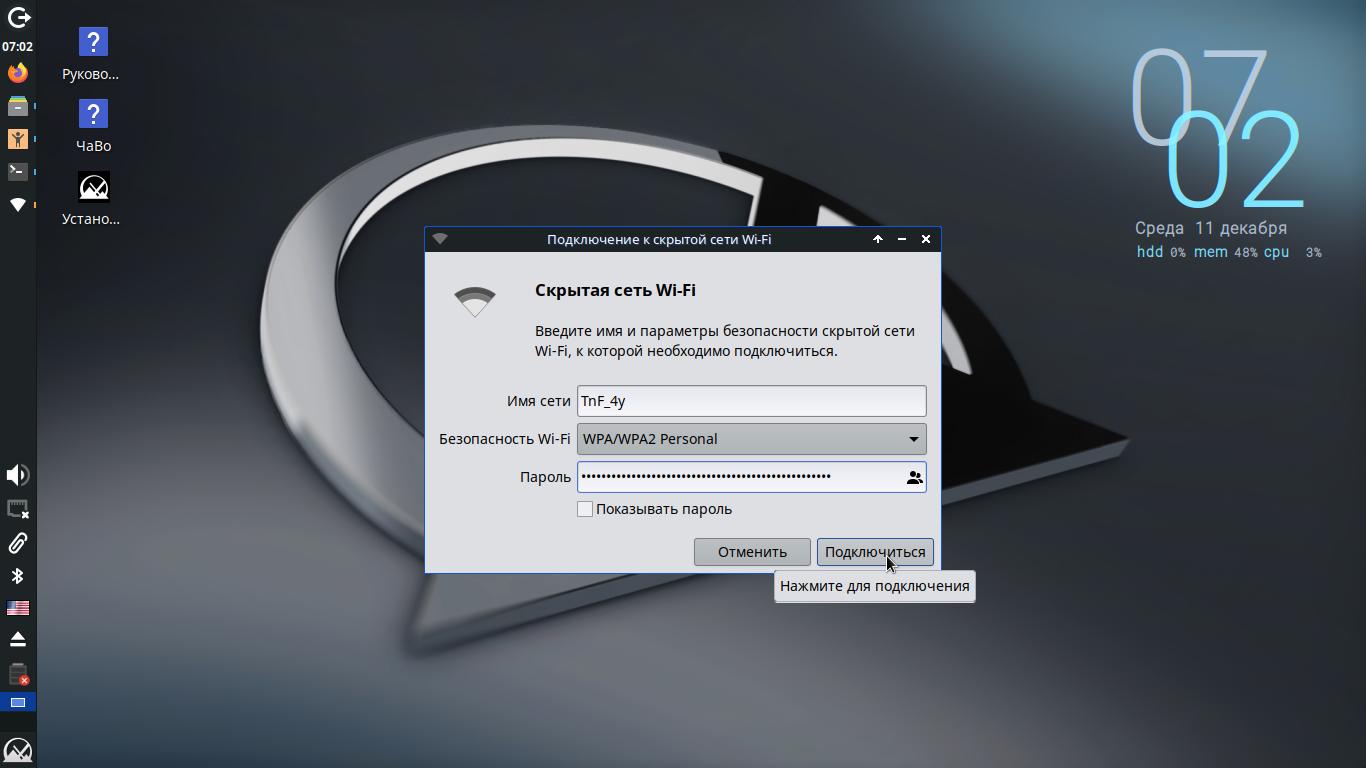Open the Bluetooth tray icon
This screenshot has width=1366, height=768.
[18, 576]
